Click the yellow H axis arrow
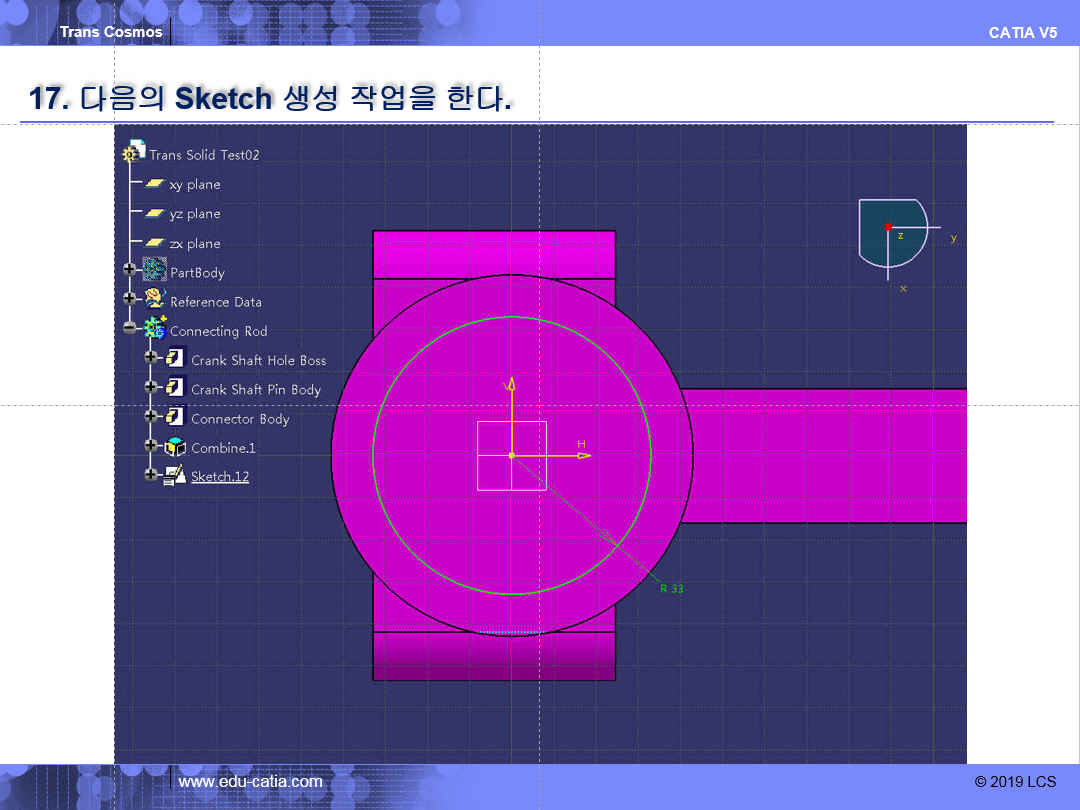1080x810 pixels. (x=583, y=455)
